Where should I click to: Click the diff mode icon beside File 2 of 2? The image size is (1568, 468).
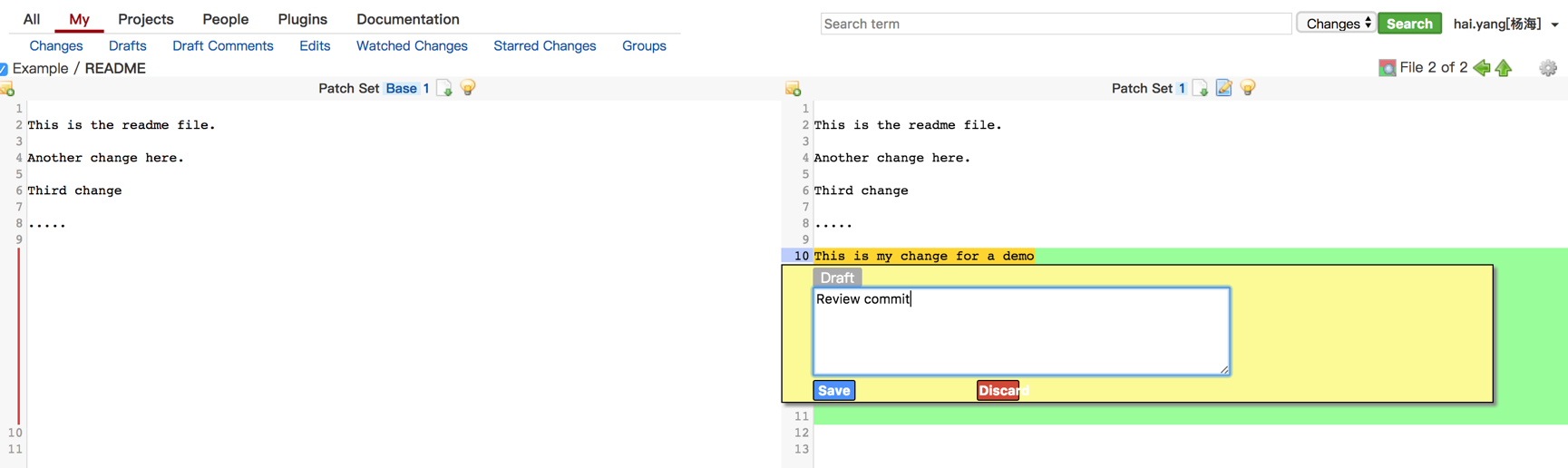coord(1387,68)
